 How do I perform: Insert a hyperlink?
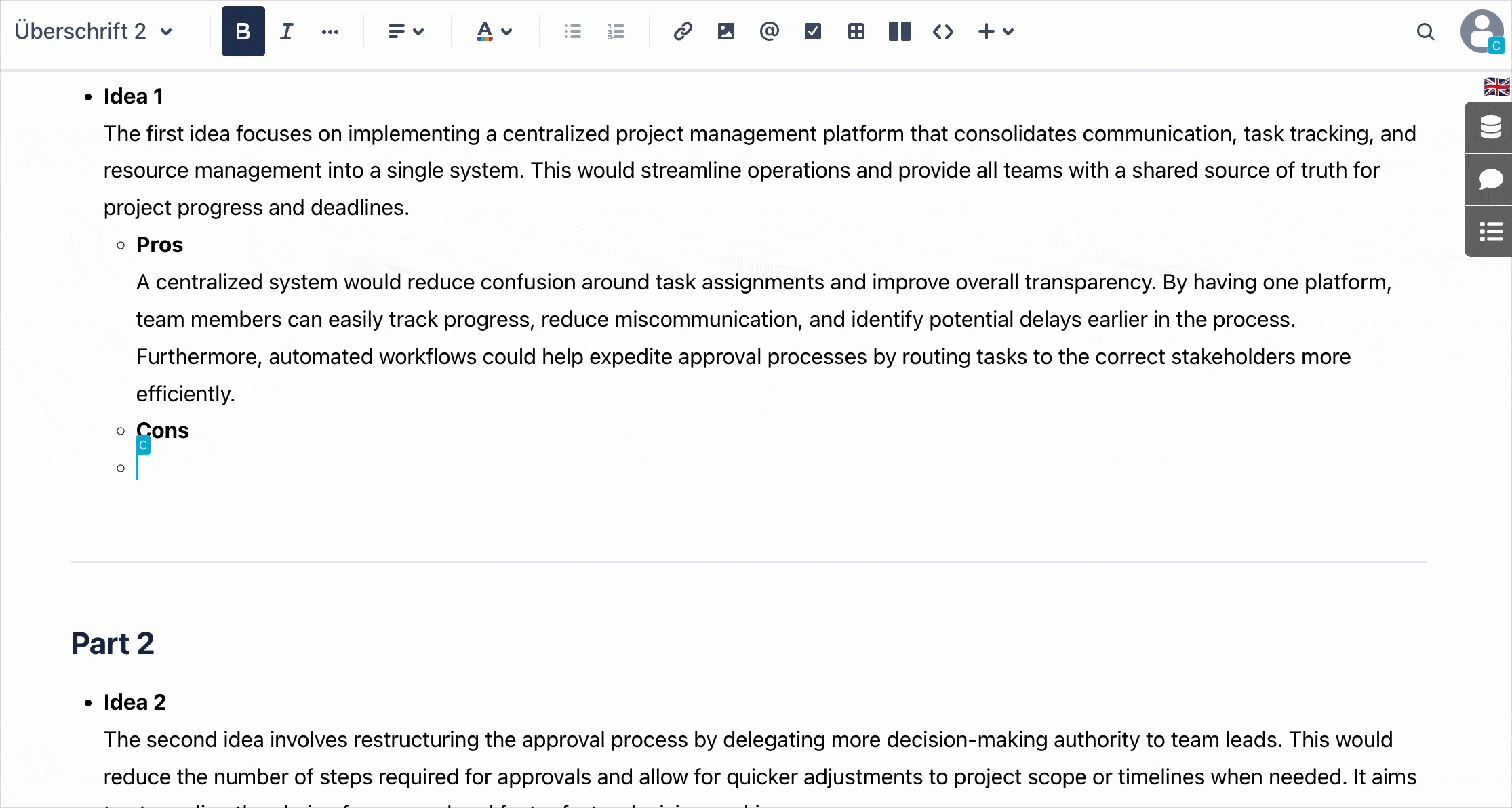[682, 31]
